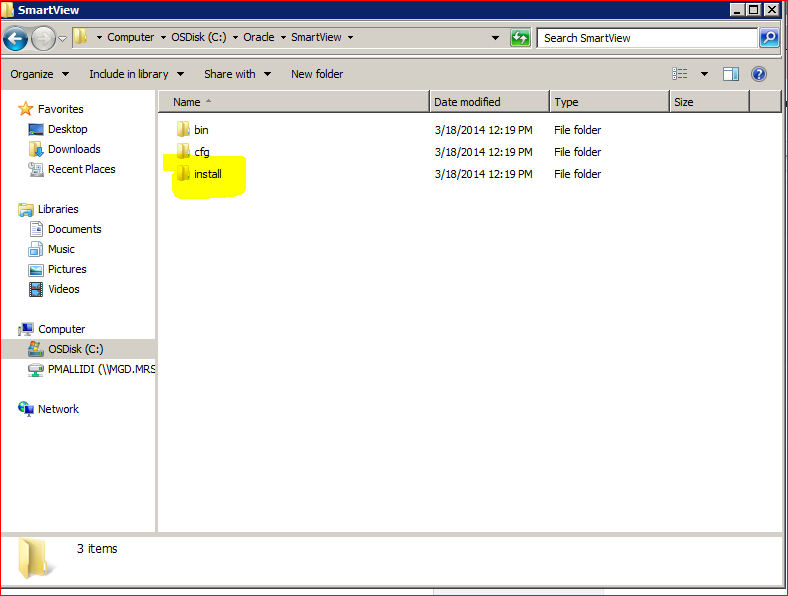Select Computer in the address breadcrumb
Screen dimensions: 788x596
click(131, 37)
